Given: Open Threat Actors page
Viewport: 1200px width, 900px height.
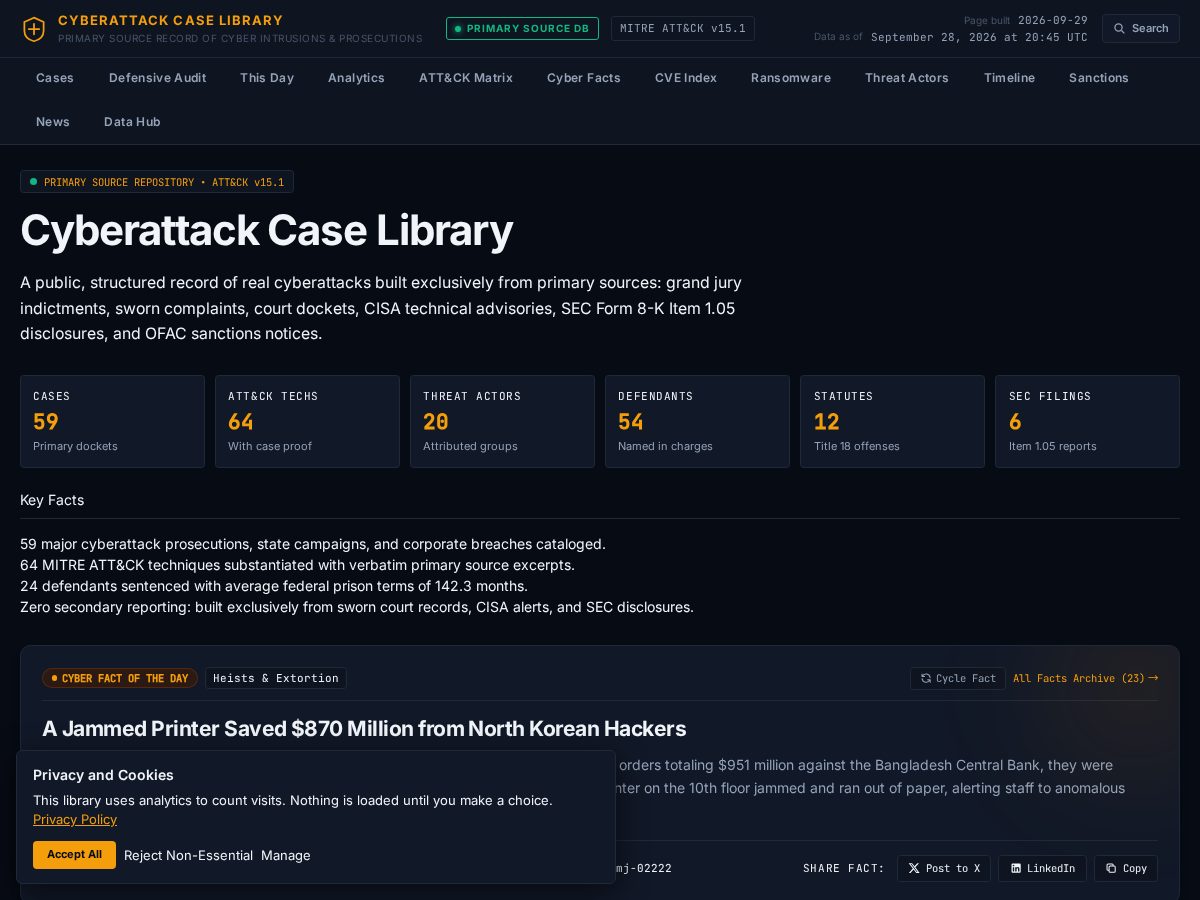Looking at the screenshot, I should coord(907,78).
